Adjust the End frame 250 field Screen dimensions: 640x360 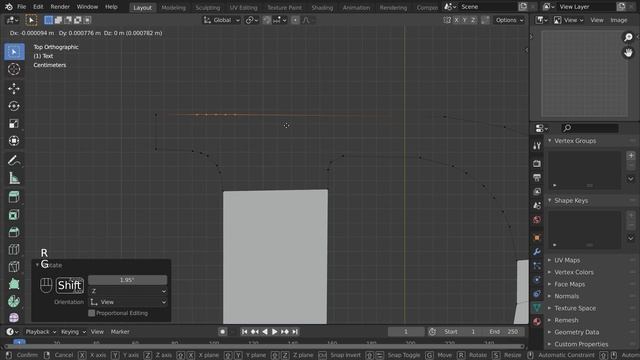tap(504, 332)
